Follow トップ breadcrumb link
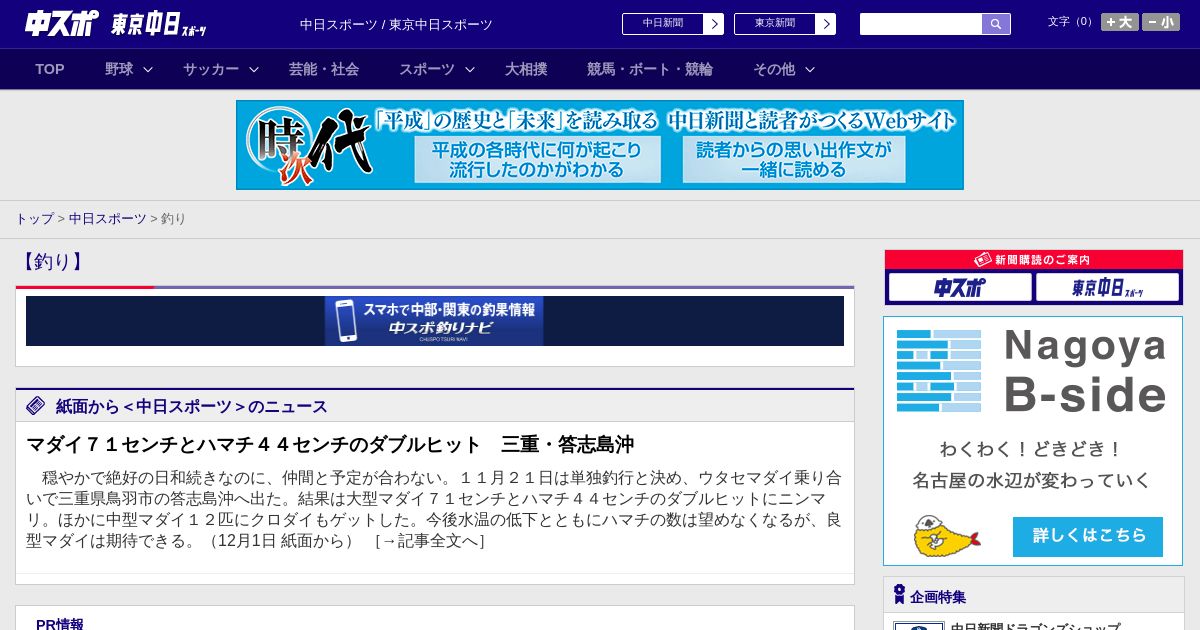 (34, 218)
